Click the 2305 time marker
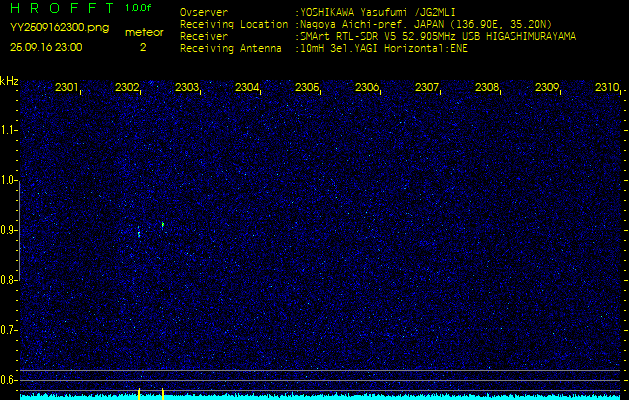Image resolution: width=629 pixels, height=400 pixels. (x=306, y=87)
